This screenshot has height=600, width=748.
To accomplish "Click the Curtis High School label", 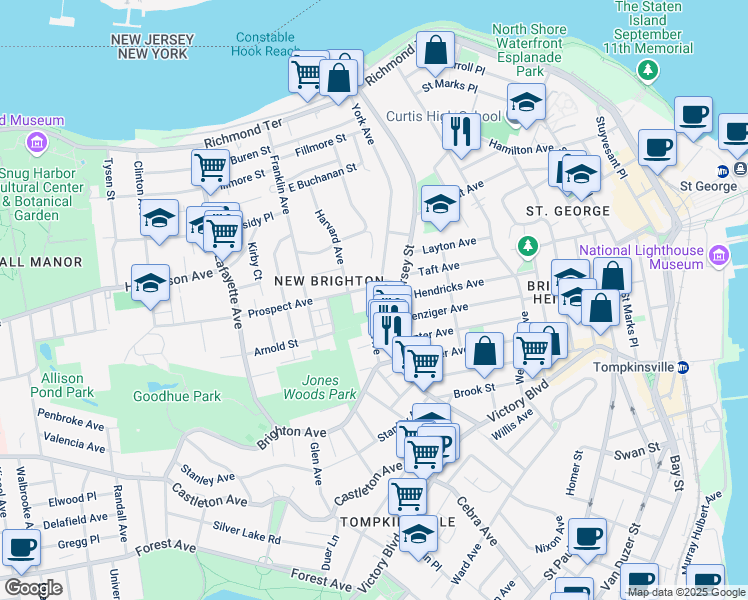I will click(x=444, y=116).
